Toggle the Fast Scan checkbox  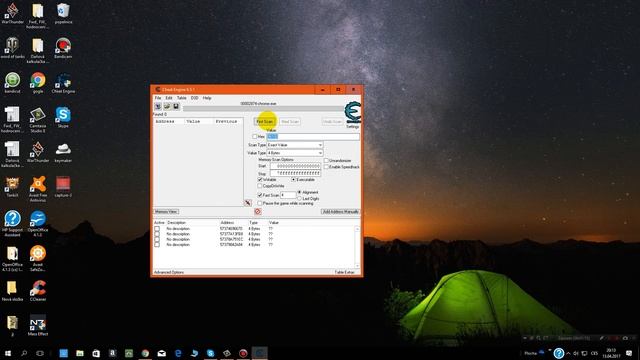coord(260,195)
